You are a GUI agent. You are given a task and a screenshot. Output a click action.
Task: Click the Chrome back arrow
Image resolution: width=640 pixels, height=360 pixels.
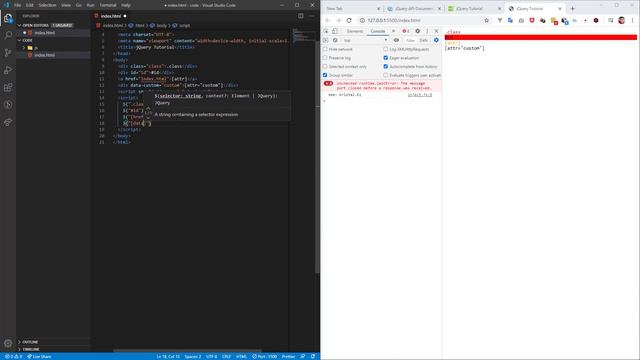(x=328, y=20)
